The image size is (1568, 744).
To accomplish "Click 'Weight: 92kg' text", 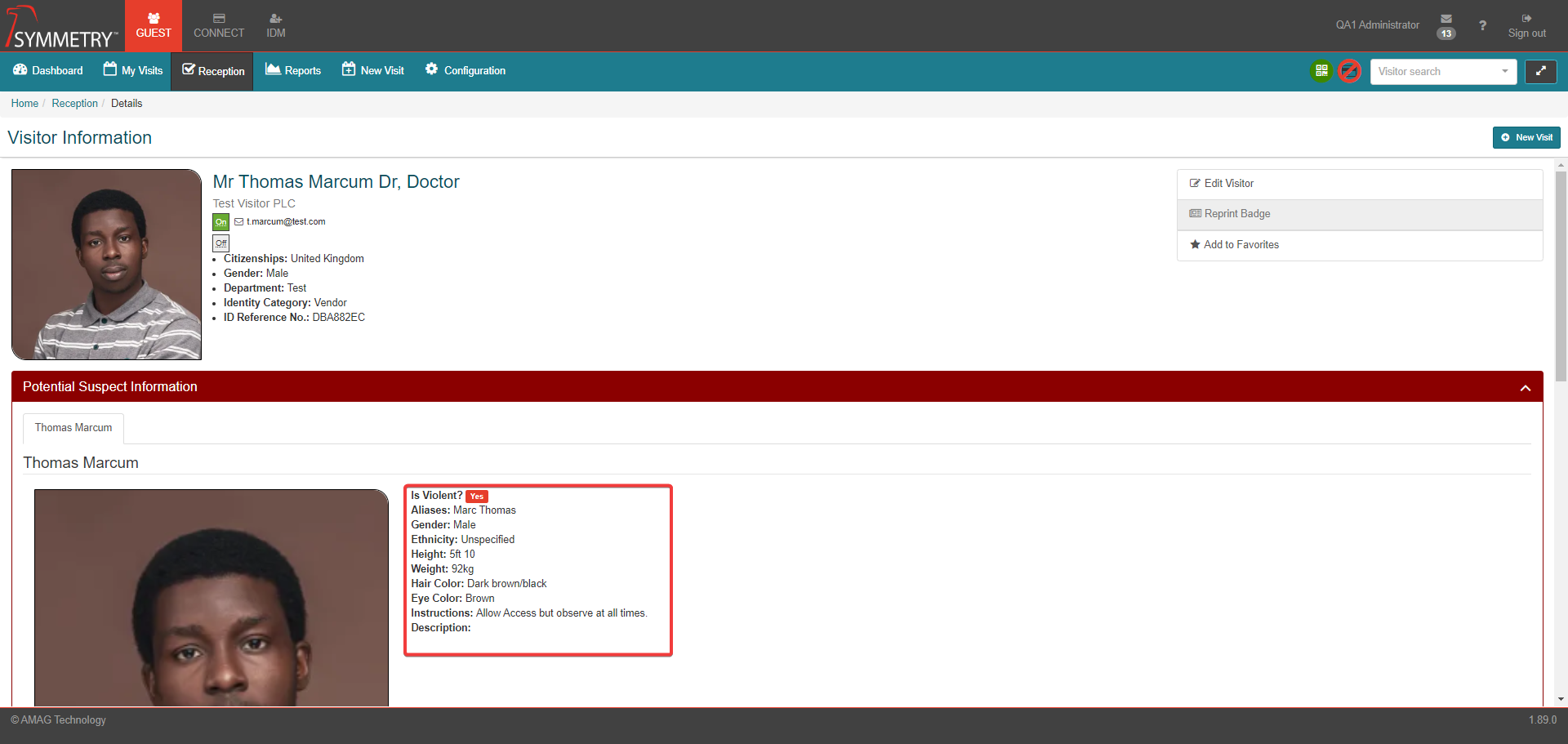I will click(x=442, y=569).
